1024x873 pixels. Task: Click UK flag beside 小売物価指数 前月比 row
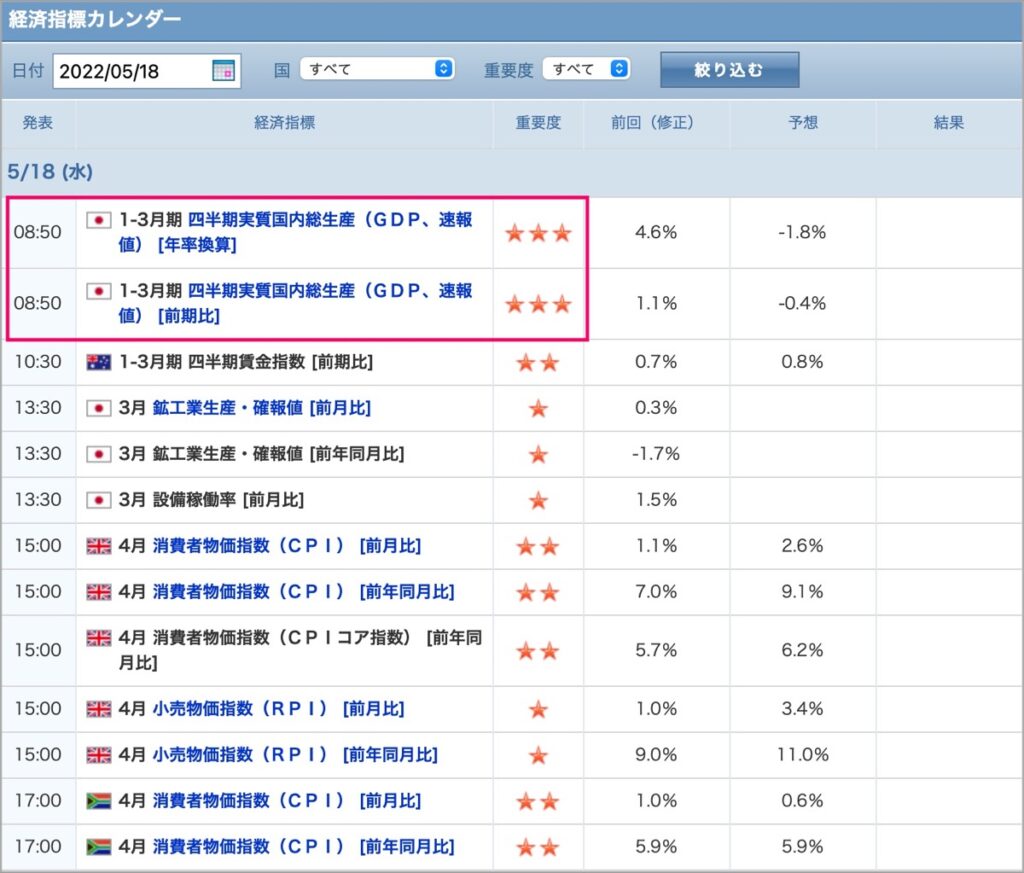[x=99, y=709]
